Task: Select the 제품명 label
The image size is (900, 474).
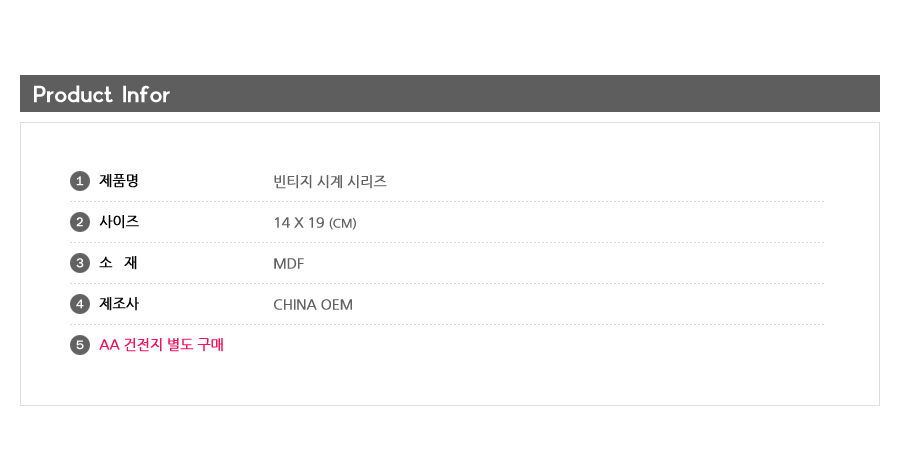Action: point(119,181)
